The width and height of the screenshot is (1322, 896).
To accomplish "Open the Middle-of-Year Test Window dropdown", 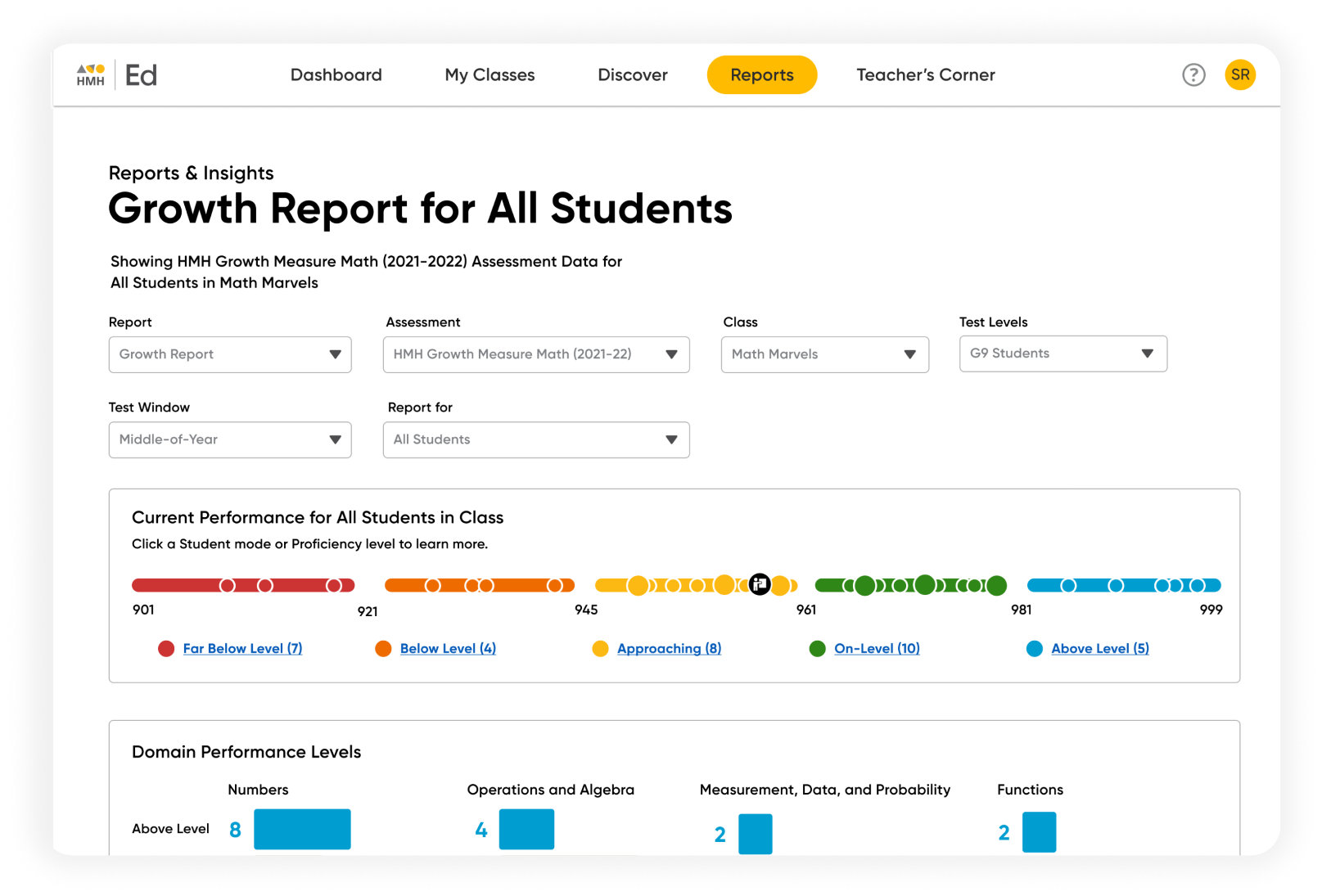I will [x=230, y=439].
